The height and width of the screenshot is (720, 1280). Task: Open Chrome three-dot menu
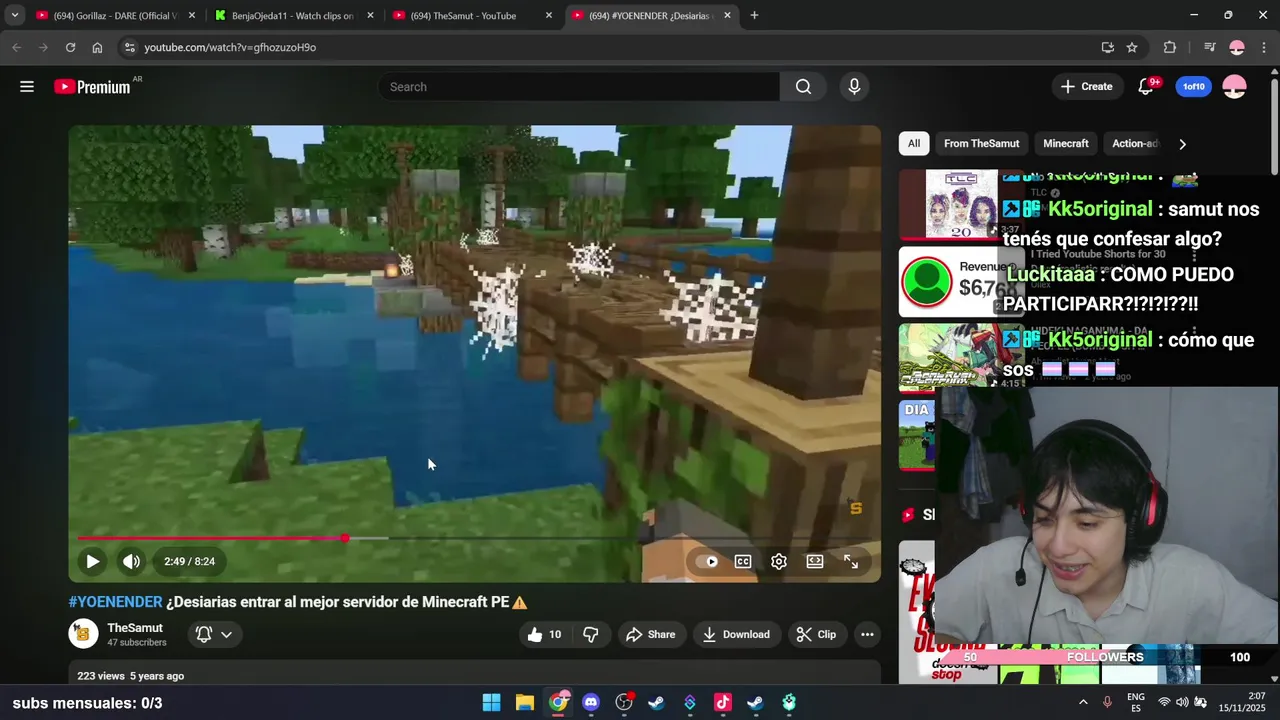click(x=1263, y=47)
